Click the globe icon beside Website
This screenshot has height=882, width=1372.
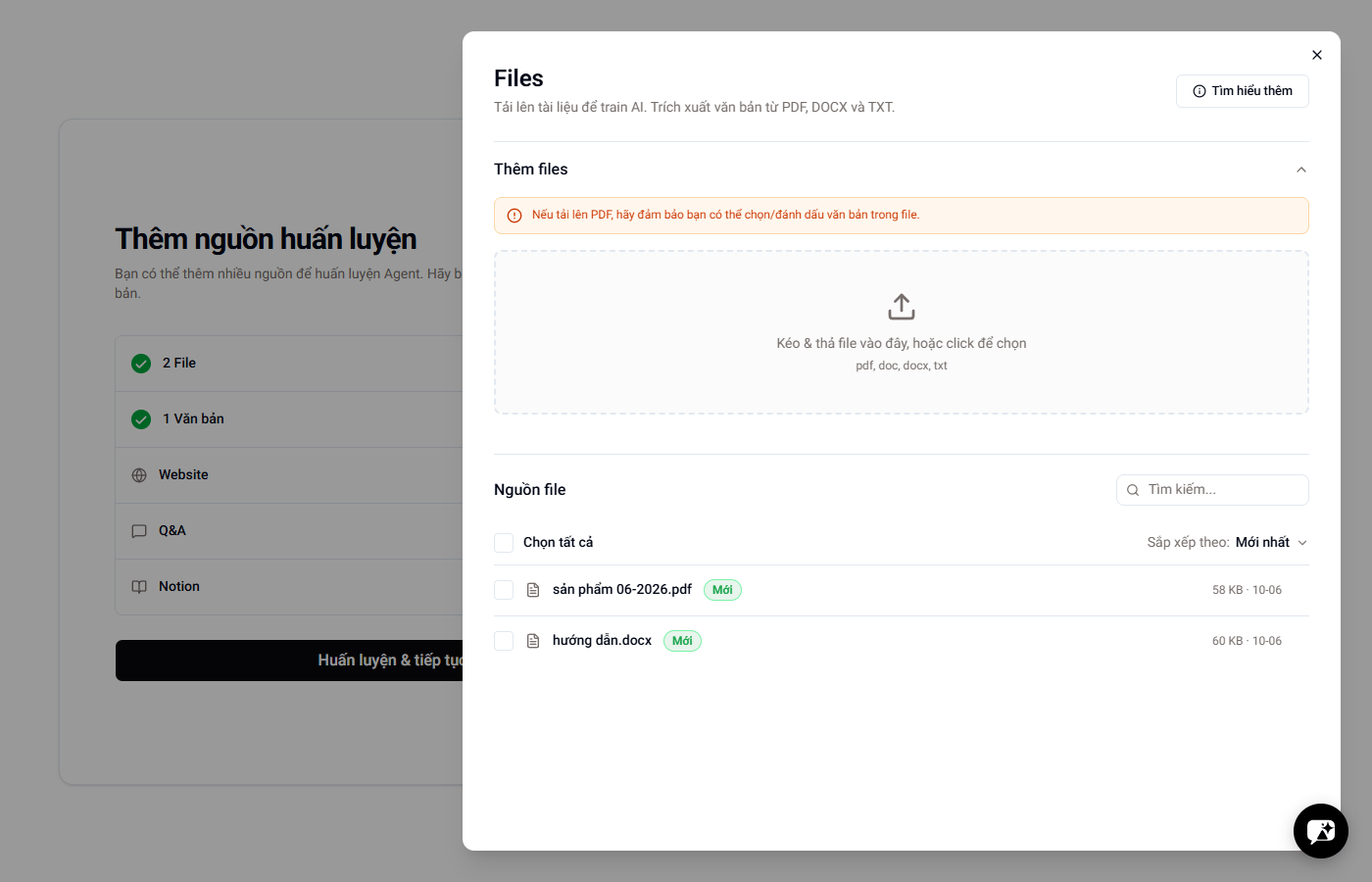139,475
